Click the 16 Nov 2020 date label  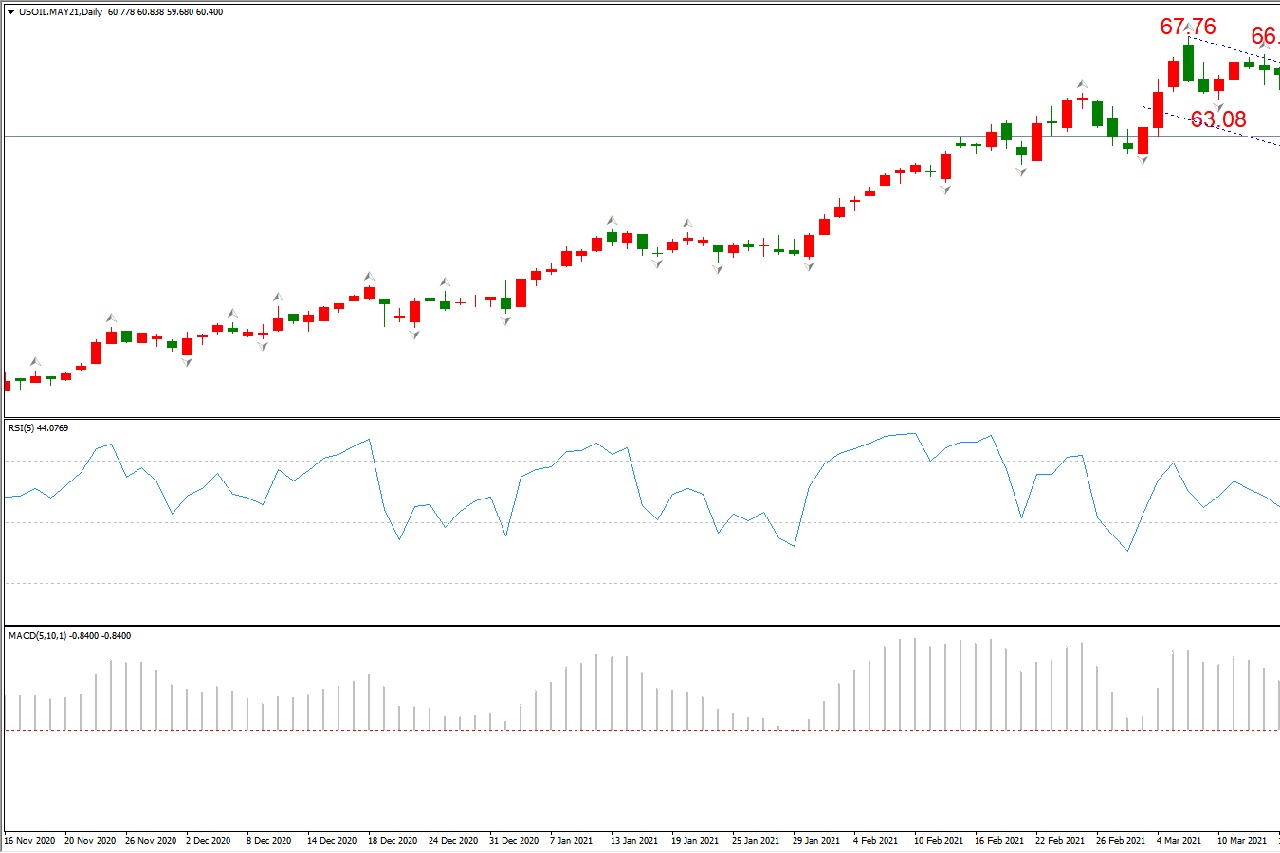[x=31, y=840]
